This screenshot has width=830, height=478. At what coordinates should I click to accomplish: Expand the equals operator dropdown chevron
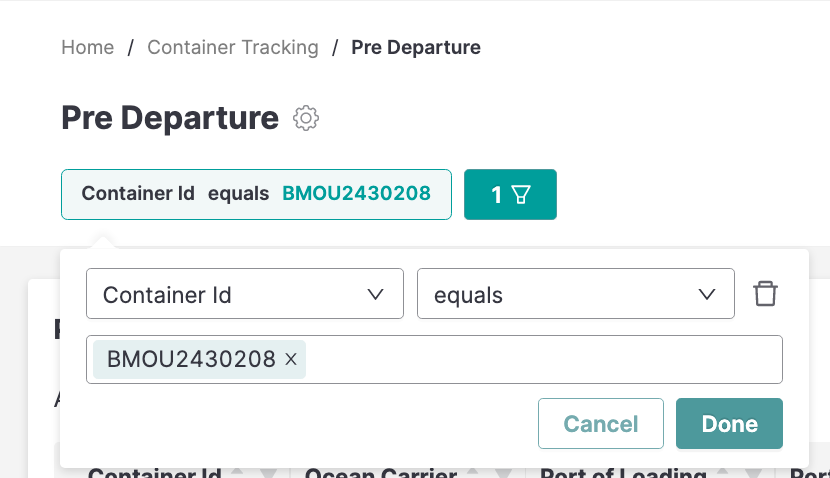point(707,294)
